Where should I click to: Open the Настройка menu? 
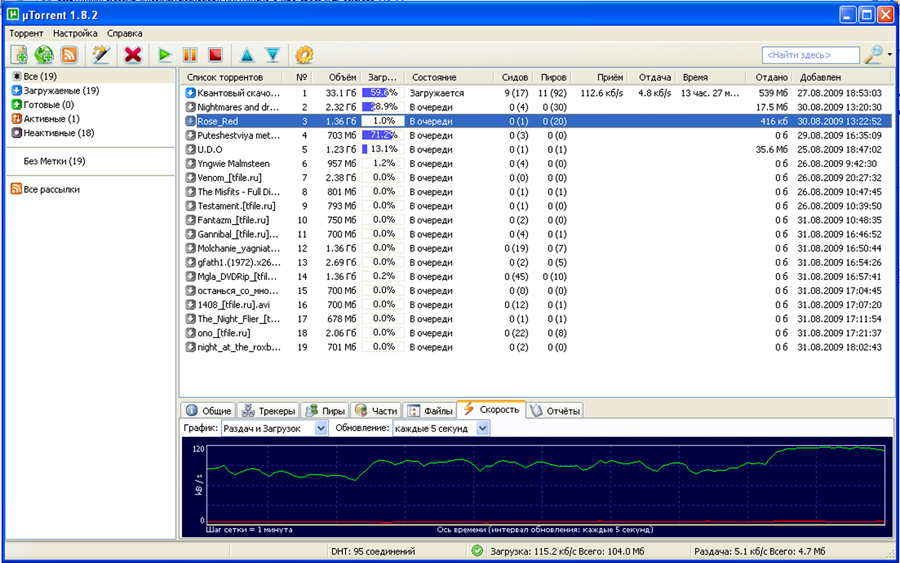tap(76, 33)
